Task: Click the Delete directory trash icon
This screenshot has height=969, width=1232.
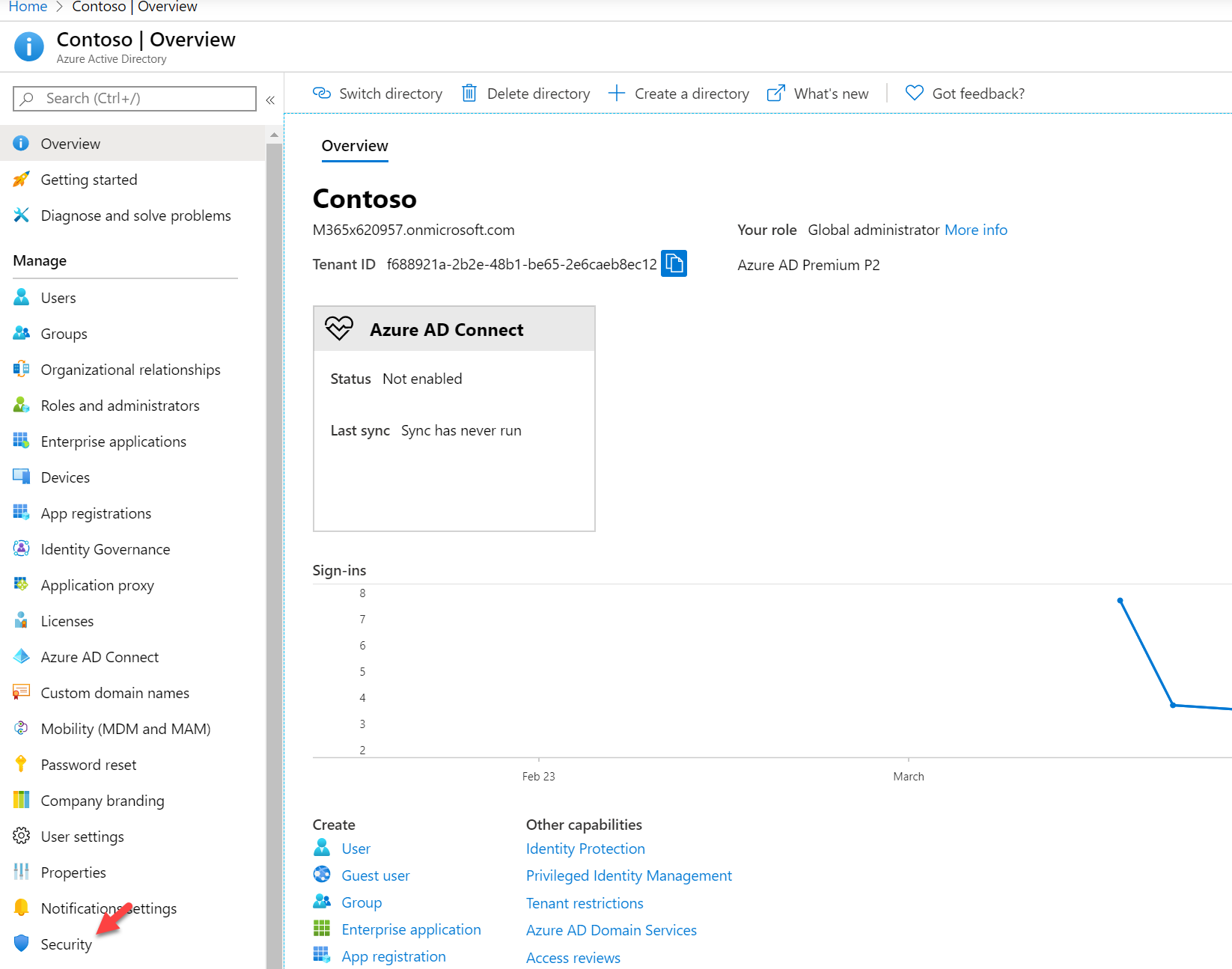Action: [x=469, y=94]
